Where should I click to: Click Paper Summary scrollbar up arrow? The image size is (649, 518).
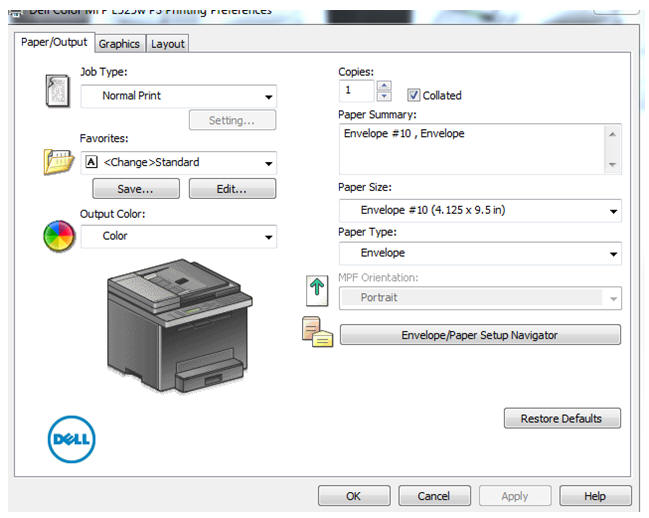pos(613,134)
